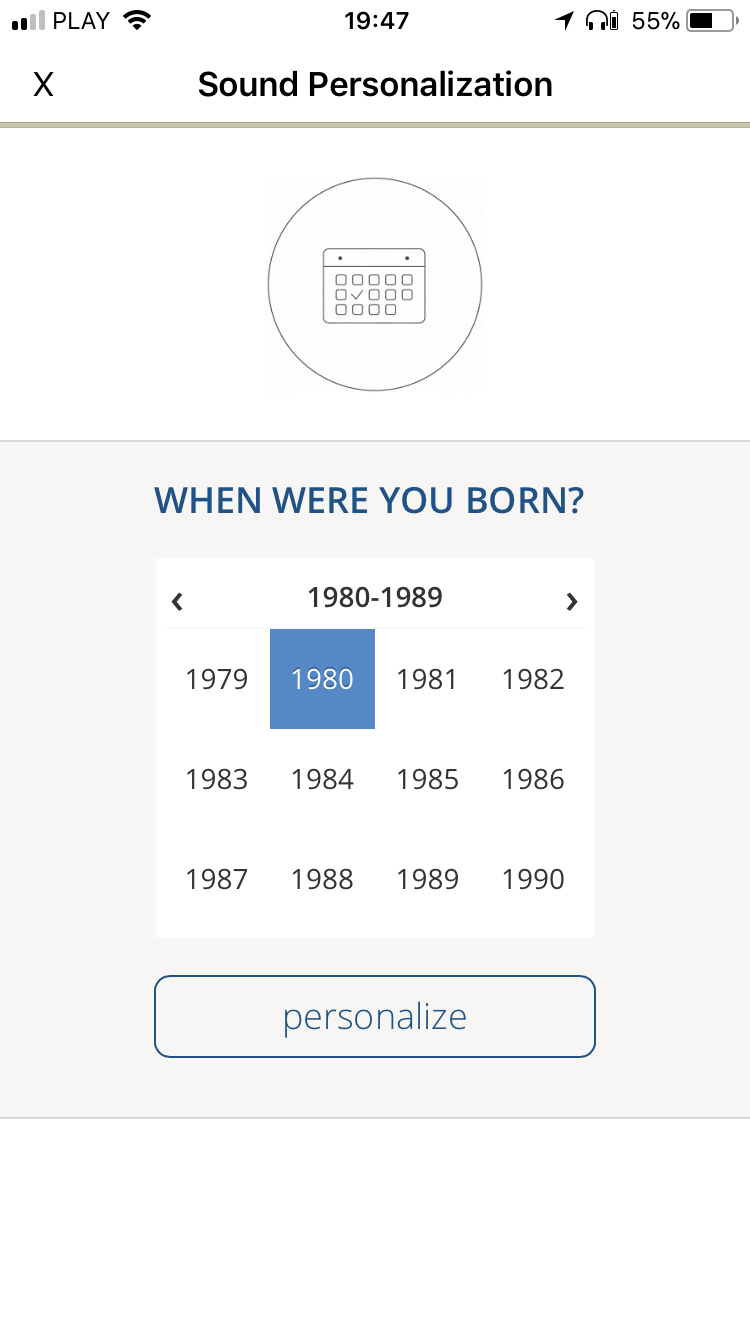The height and width of the screenshot is (1334, 750).
Task: Pick 1982 from the year grid
Action: pyautogui.click(x=533, y=680)
